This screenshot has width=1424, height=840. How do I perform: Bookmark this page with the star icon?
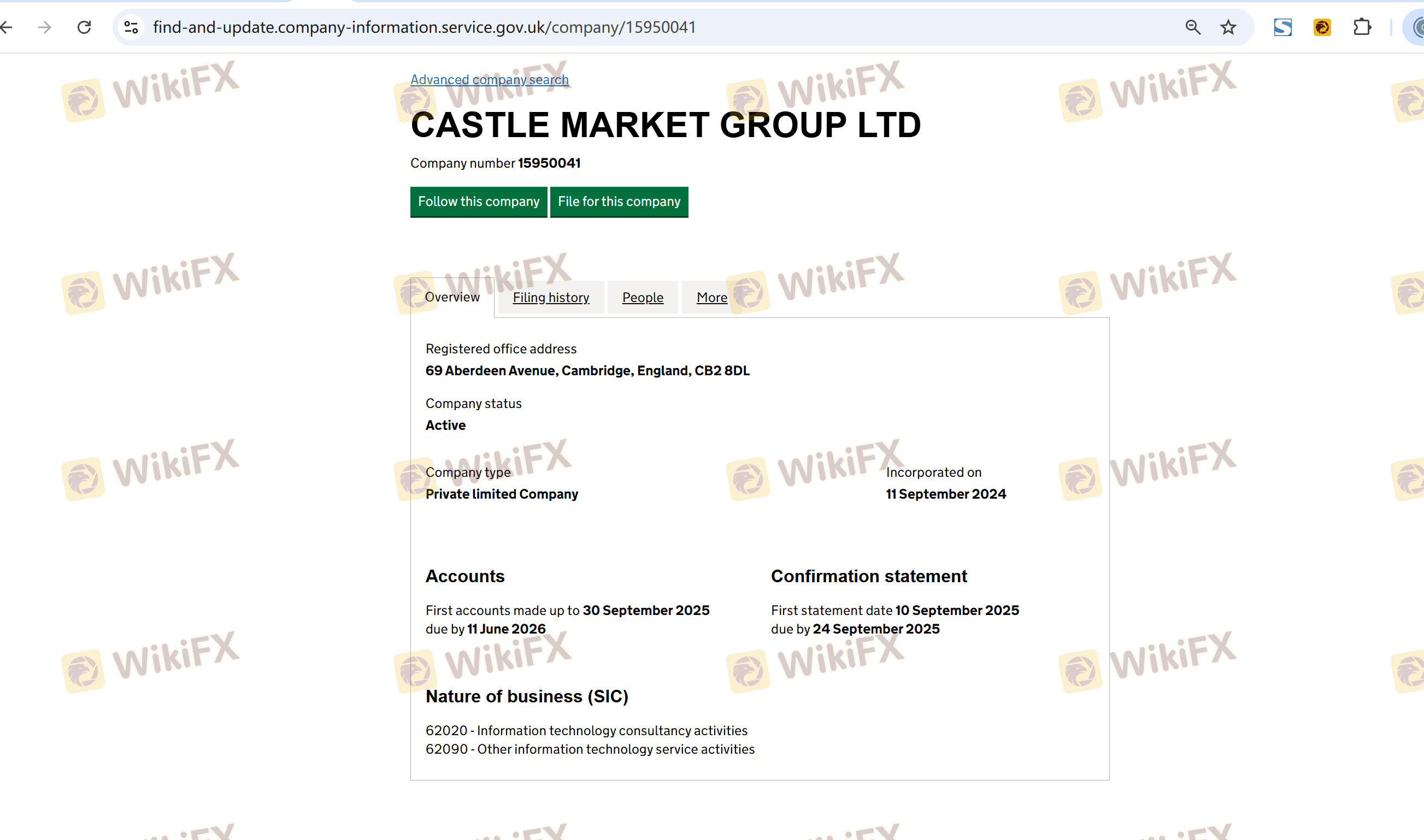point(1227,27)
